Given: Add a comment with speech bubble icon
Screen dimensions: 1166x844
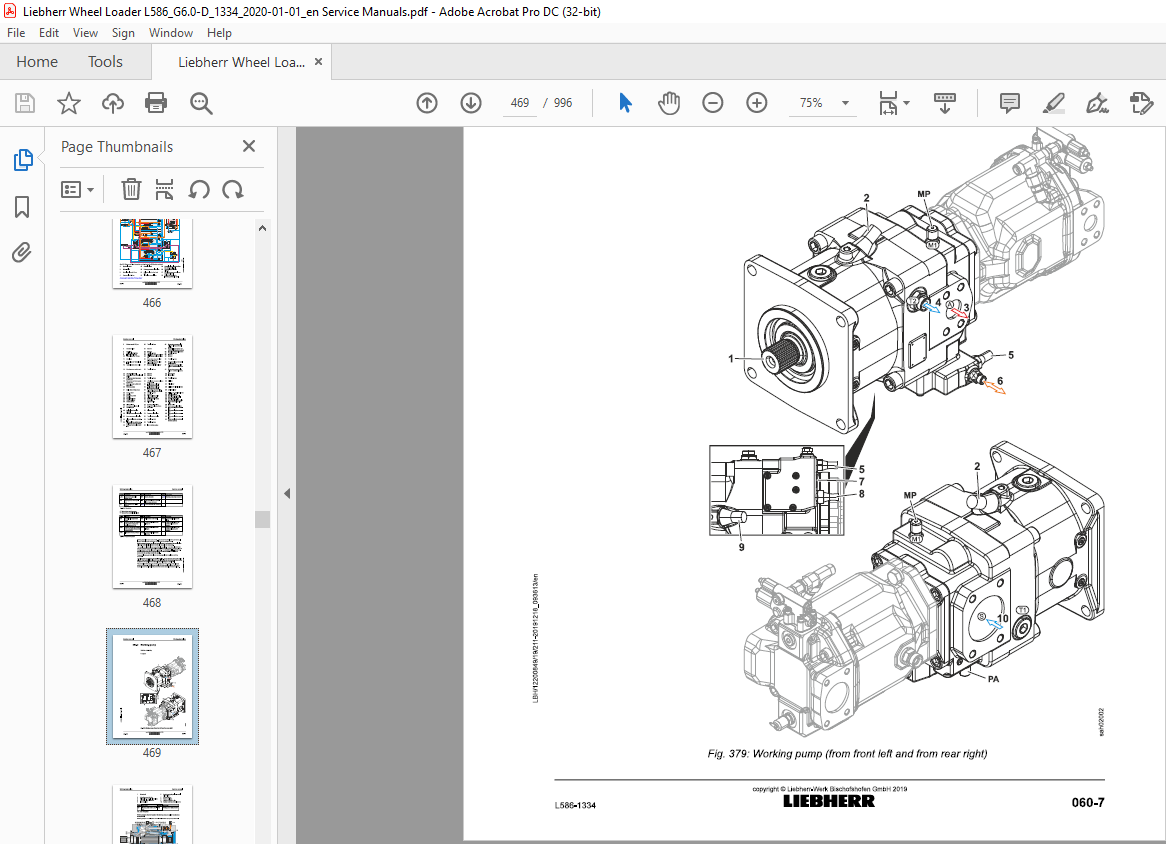Looking at the screenshot, I should [1009, 103].
